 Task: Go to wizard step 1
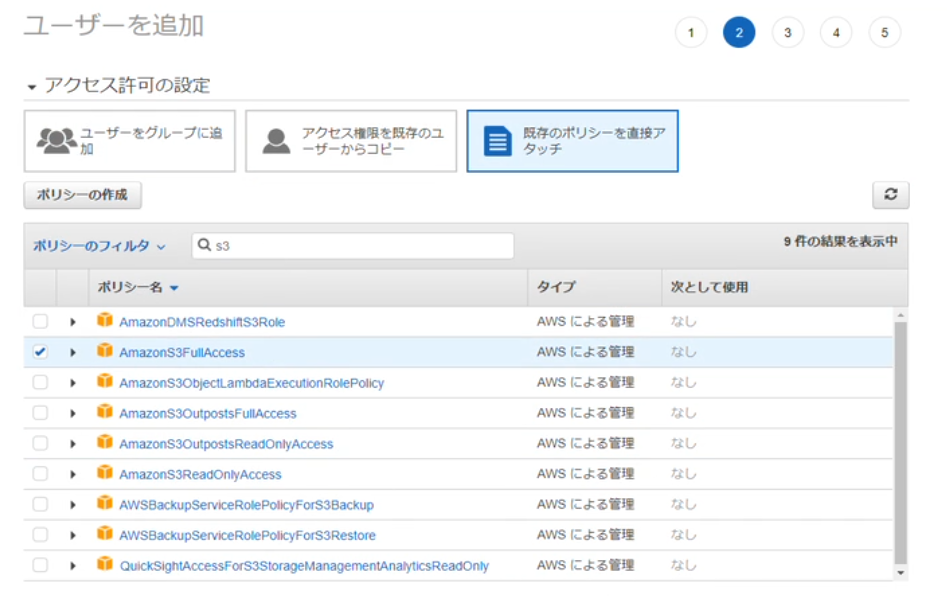pos(691,33)
